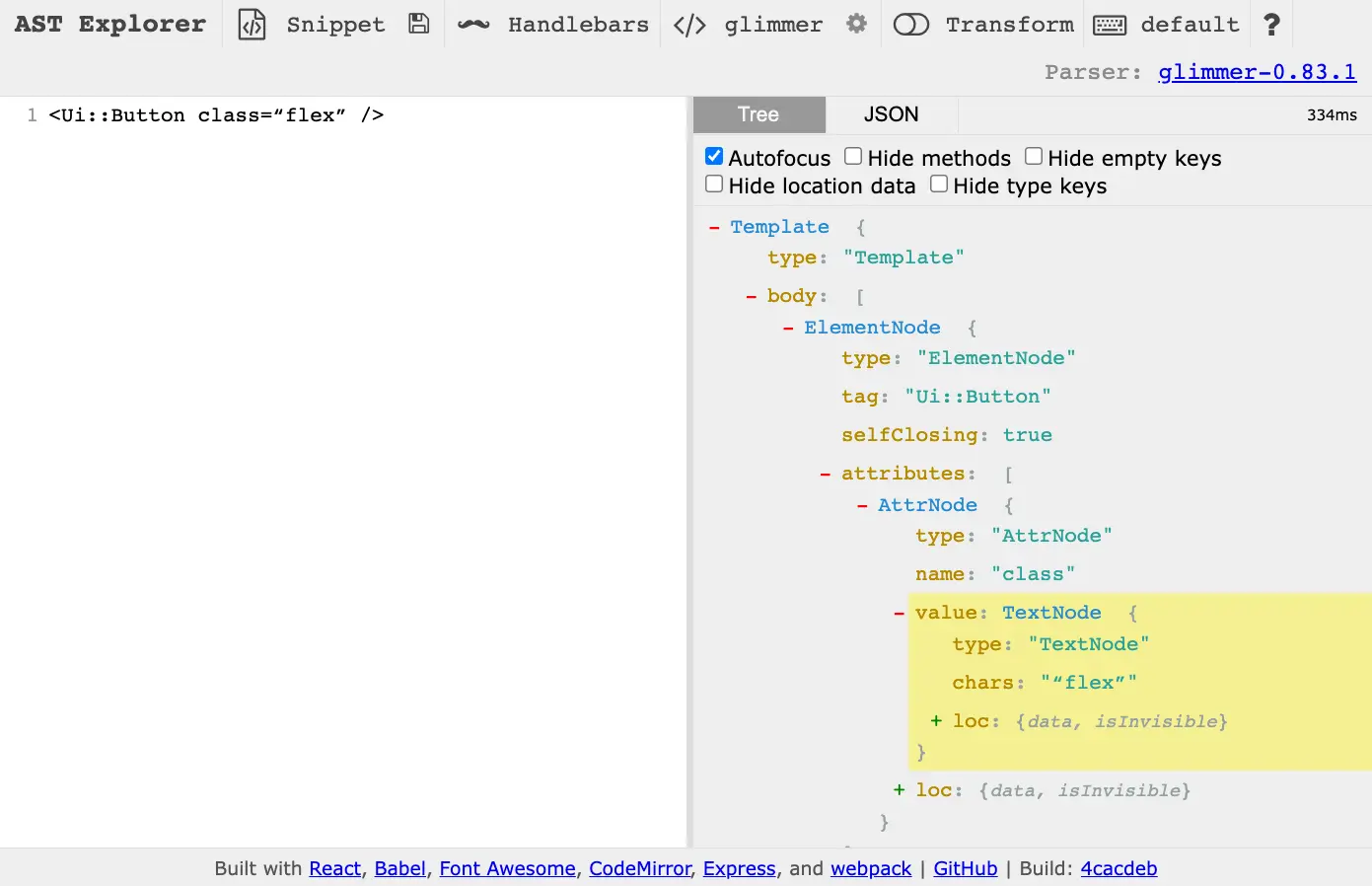The width and height of the screenshot is (1372, 886).
Task: Open the Handlebars language menu
Action: 578,25
